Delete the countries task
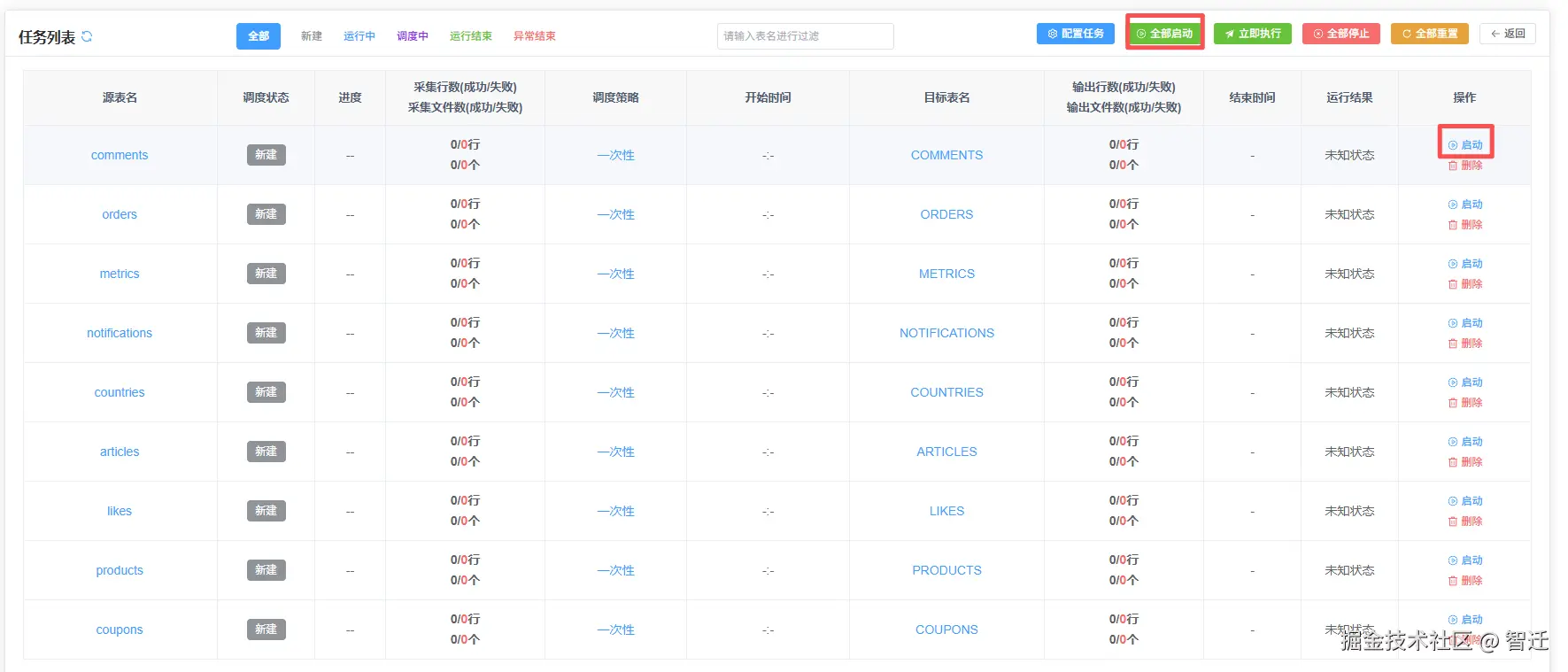The width and height of the screenshot is (1568, 672). (x=1465, y=403)
